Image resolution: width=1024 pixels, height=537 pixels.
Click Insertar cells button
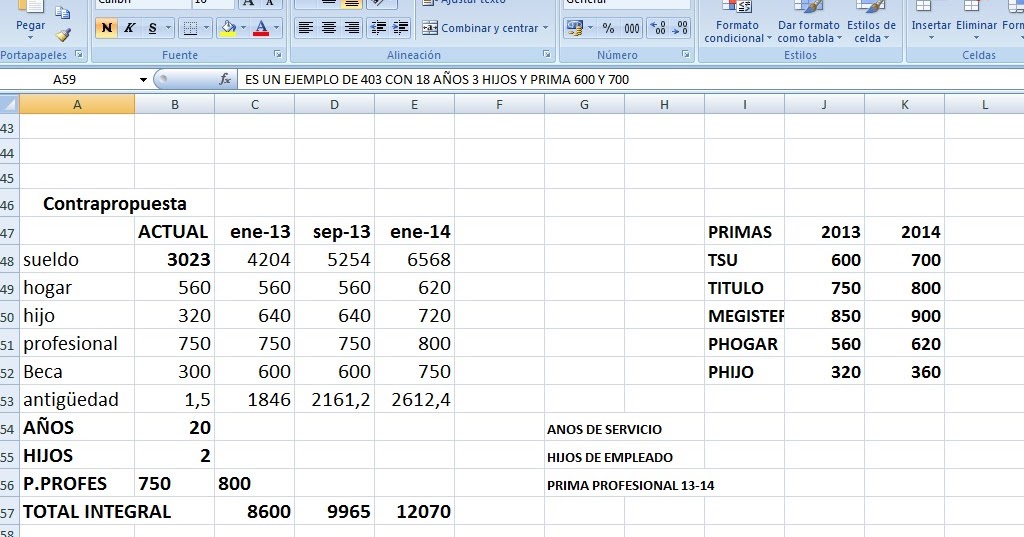pos(931,22)
